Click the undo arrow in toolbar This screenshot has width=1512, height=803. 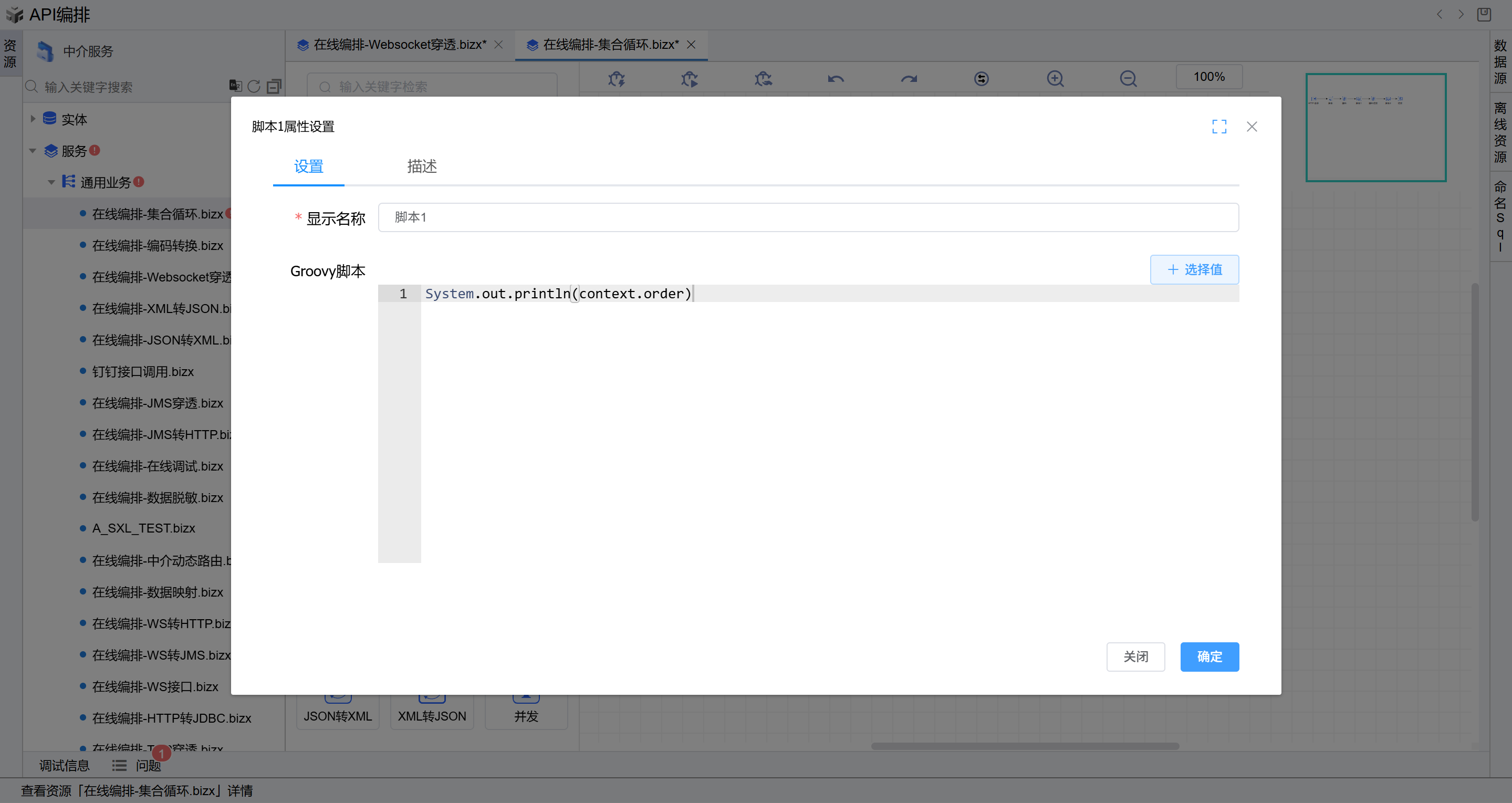coord(835,79)
